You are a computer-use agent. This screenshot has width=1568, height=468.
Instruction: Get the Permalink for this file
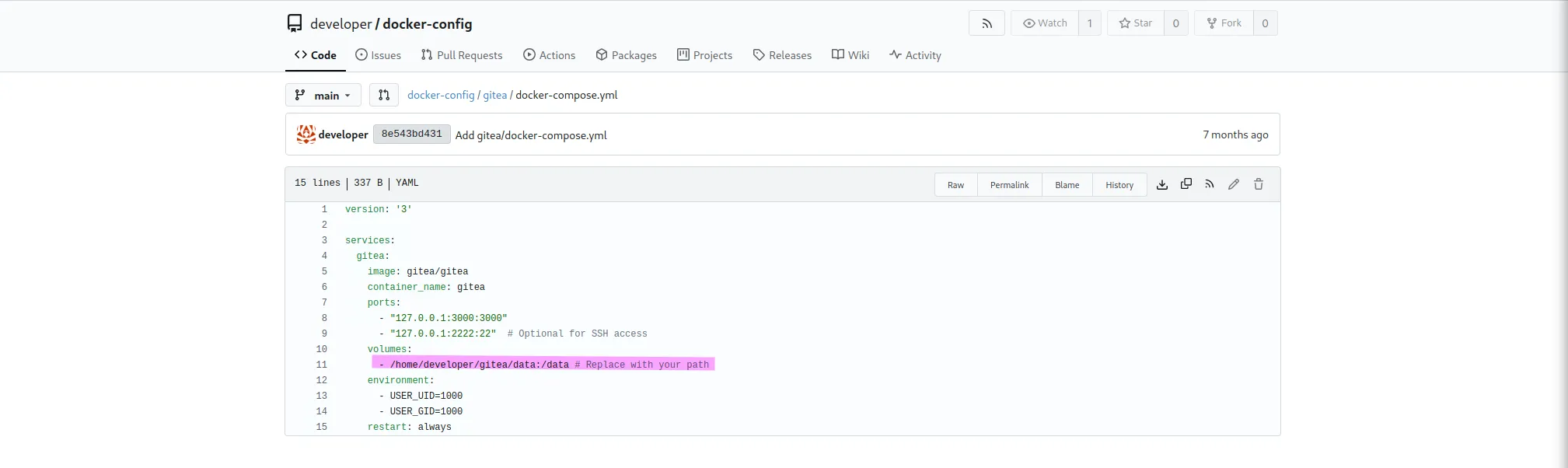(x=1009, y=185)
